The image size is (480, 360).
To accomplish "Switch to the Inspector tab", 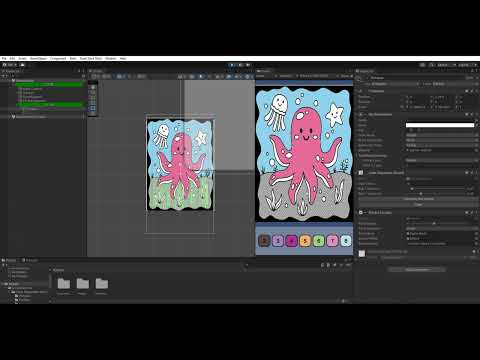I will pos(366,71).
